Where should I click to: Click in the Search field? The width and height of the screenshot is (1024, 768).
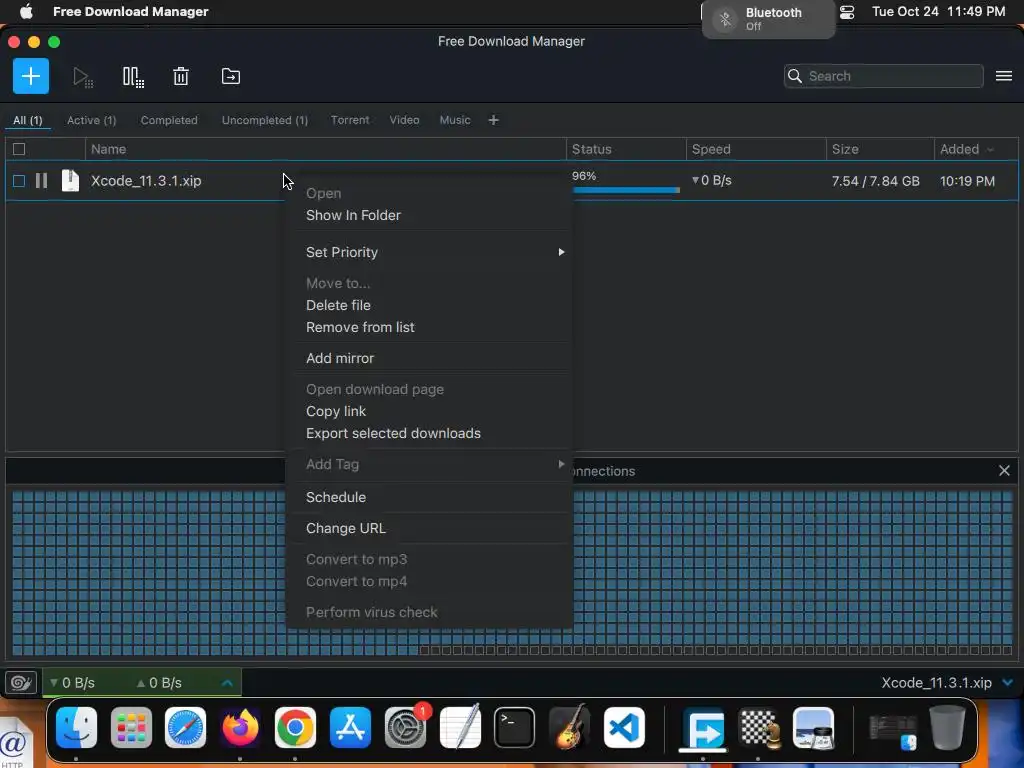(884, 76)
